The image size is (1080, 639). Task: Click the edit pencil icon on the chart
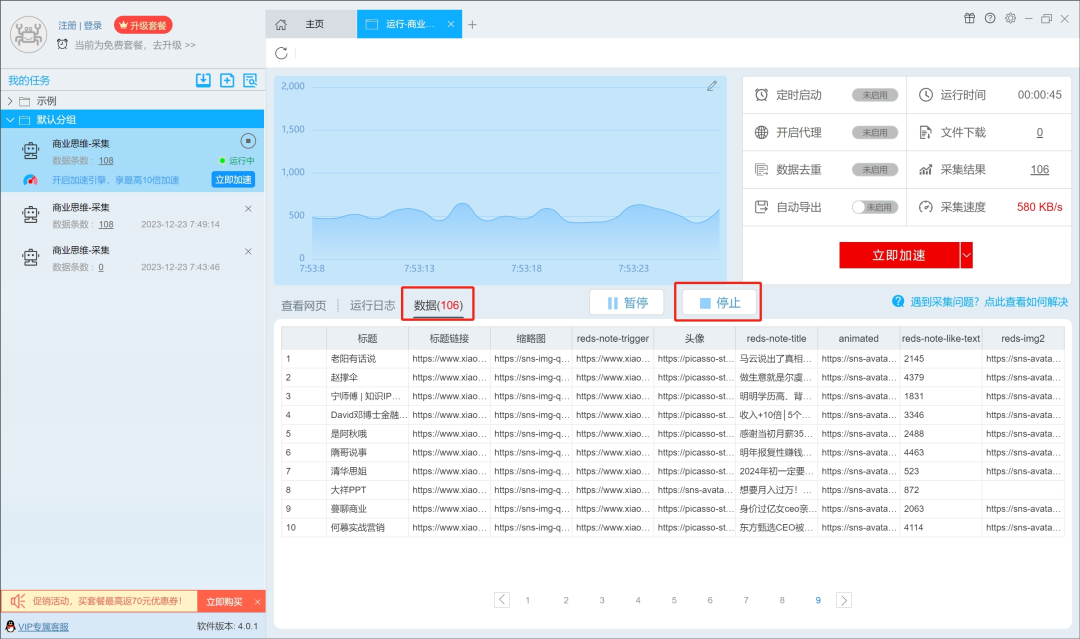click(712, 86)
